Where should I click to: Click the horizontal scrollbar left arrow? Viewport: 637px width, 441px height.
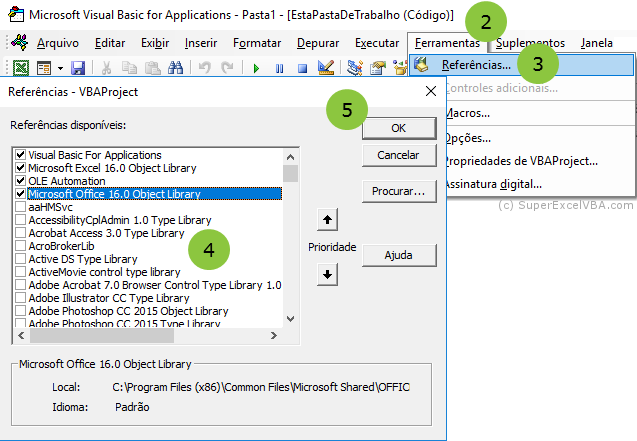22,335
